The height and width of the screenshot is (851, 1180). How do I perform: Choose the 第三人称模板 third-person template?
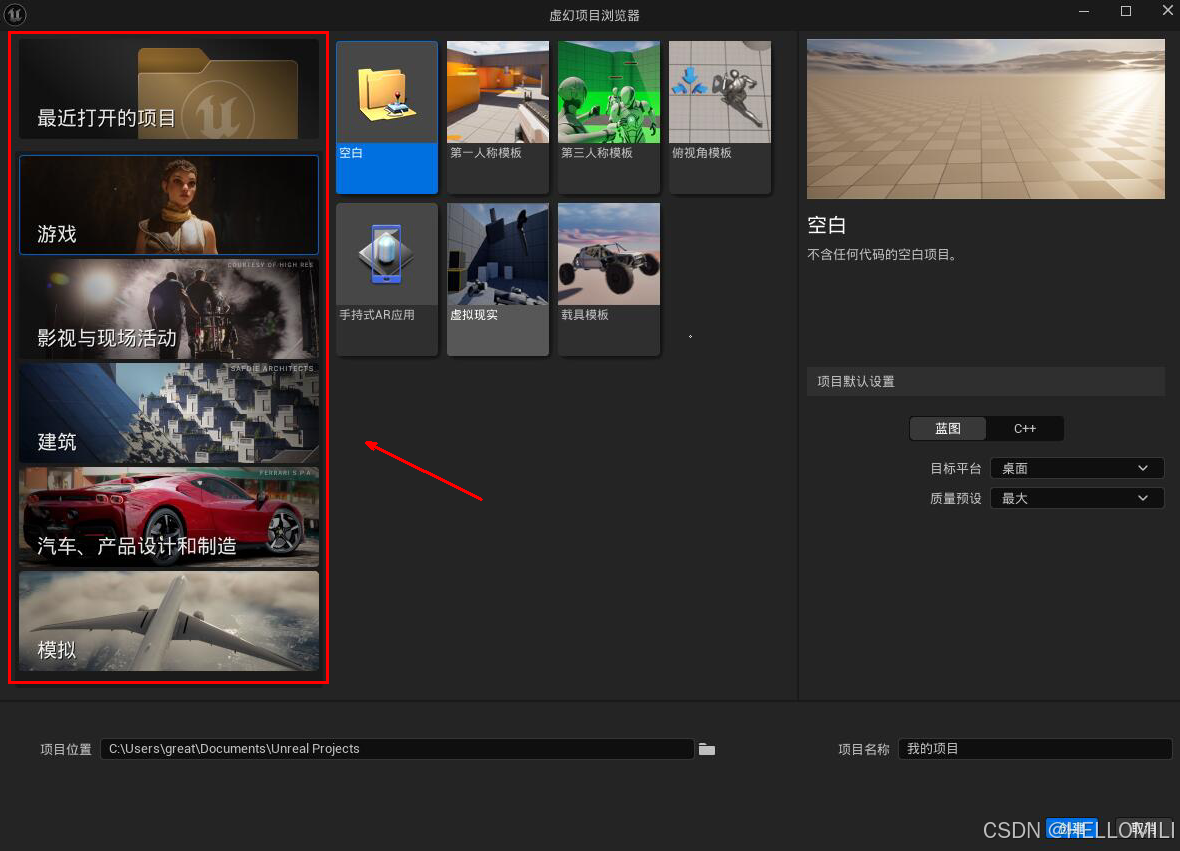tap(609, 117)
